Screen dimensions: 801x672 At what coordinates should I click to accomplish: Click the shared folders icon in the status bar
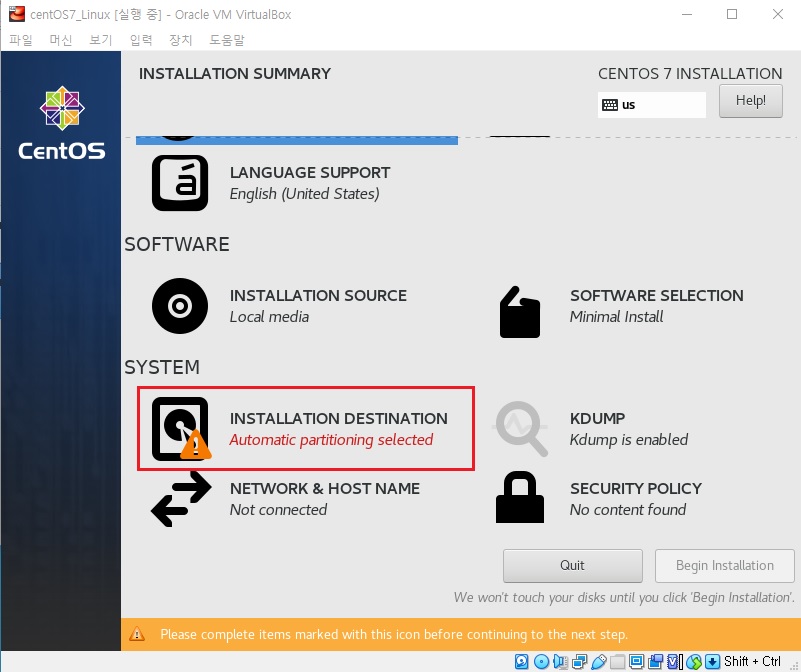point(617,661)
